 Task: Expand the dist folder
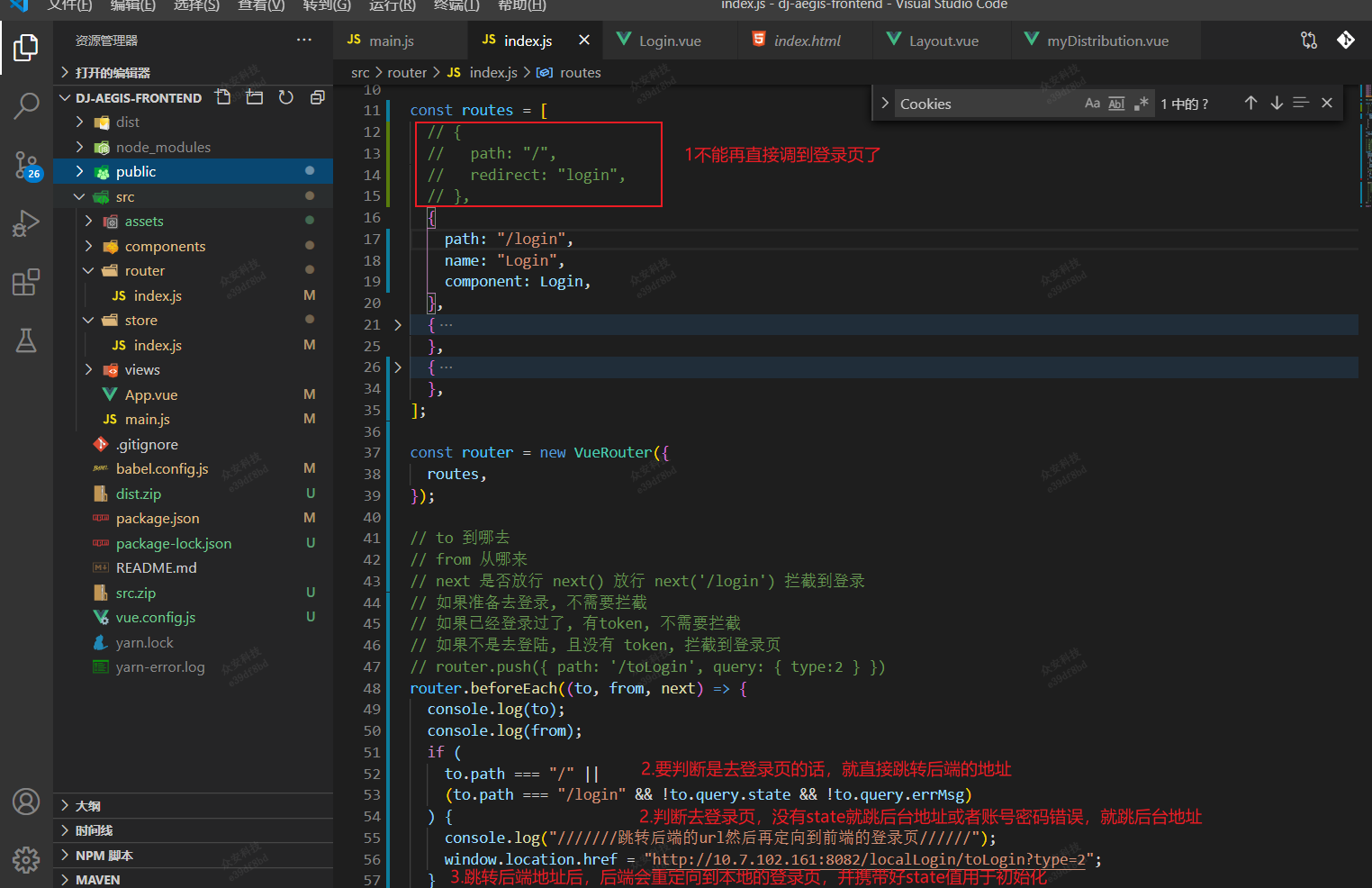pyautogui.click(x=79, y=122)
